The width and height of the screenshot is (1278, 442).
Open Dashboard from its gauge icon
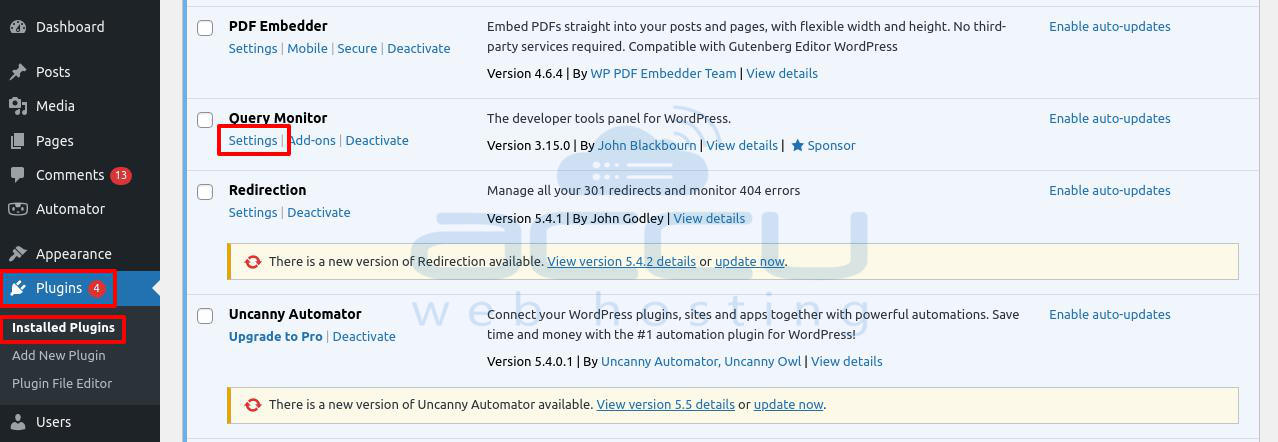click(x=18, y=27)
